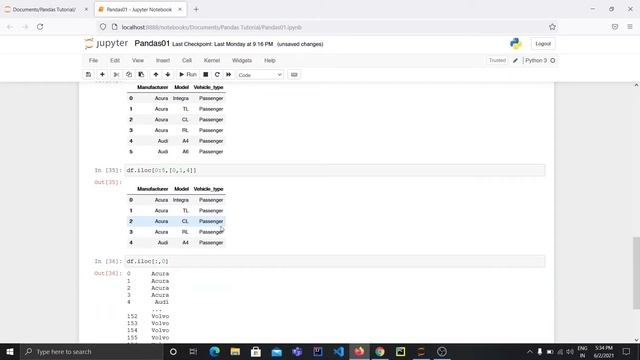This screenshot has width=640, height=360.
Task: Reload the page
Action: click(x=40, y=27)
